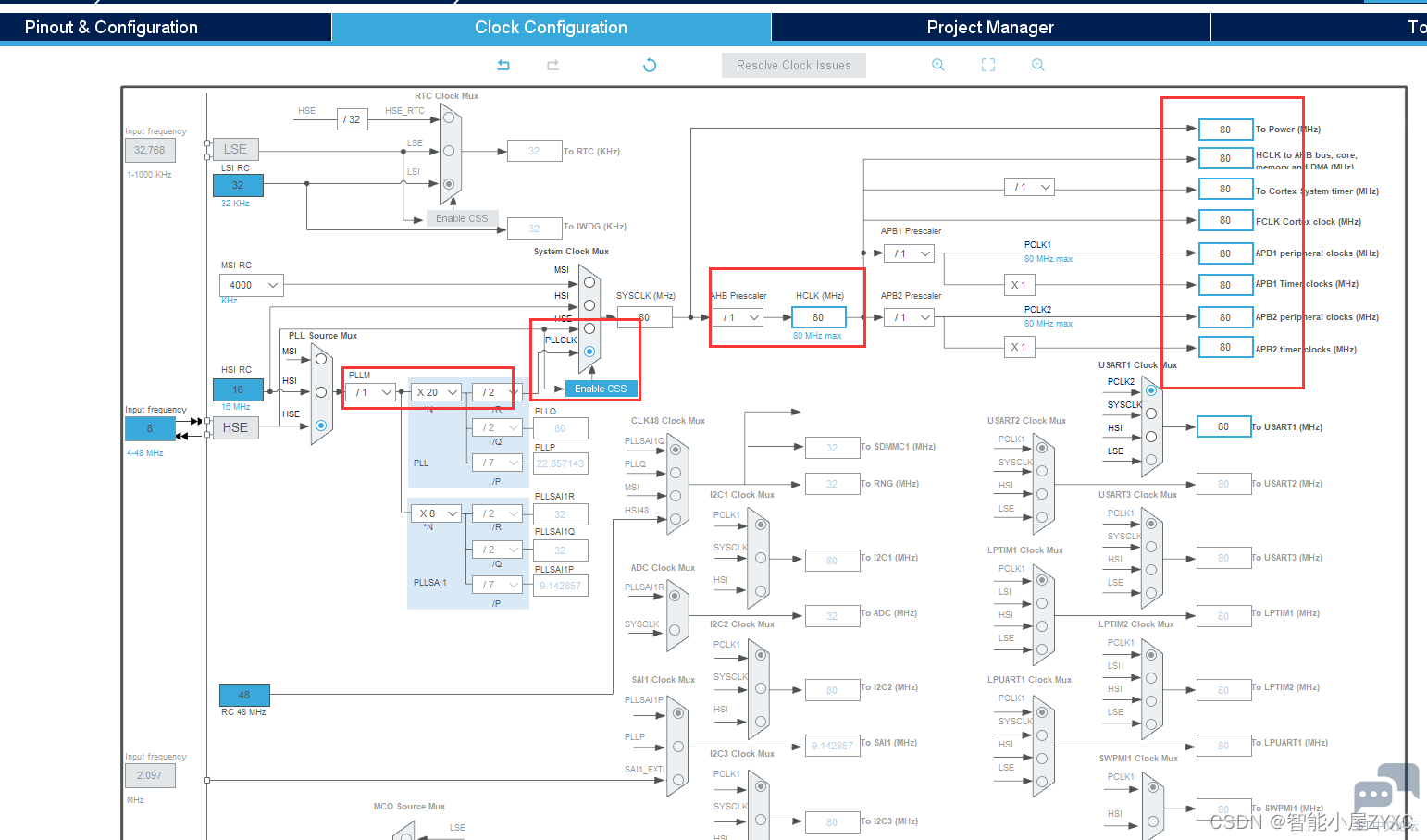Select HSI in USART1 Clock Mux
The image size is (1427, 840).
click(x=1151, y=437)
